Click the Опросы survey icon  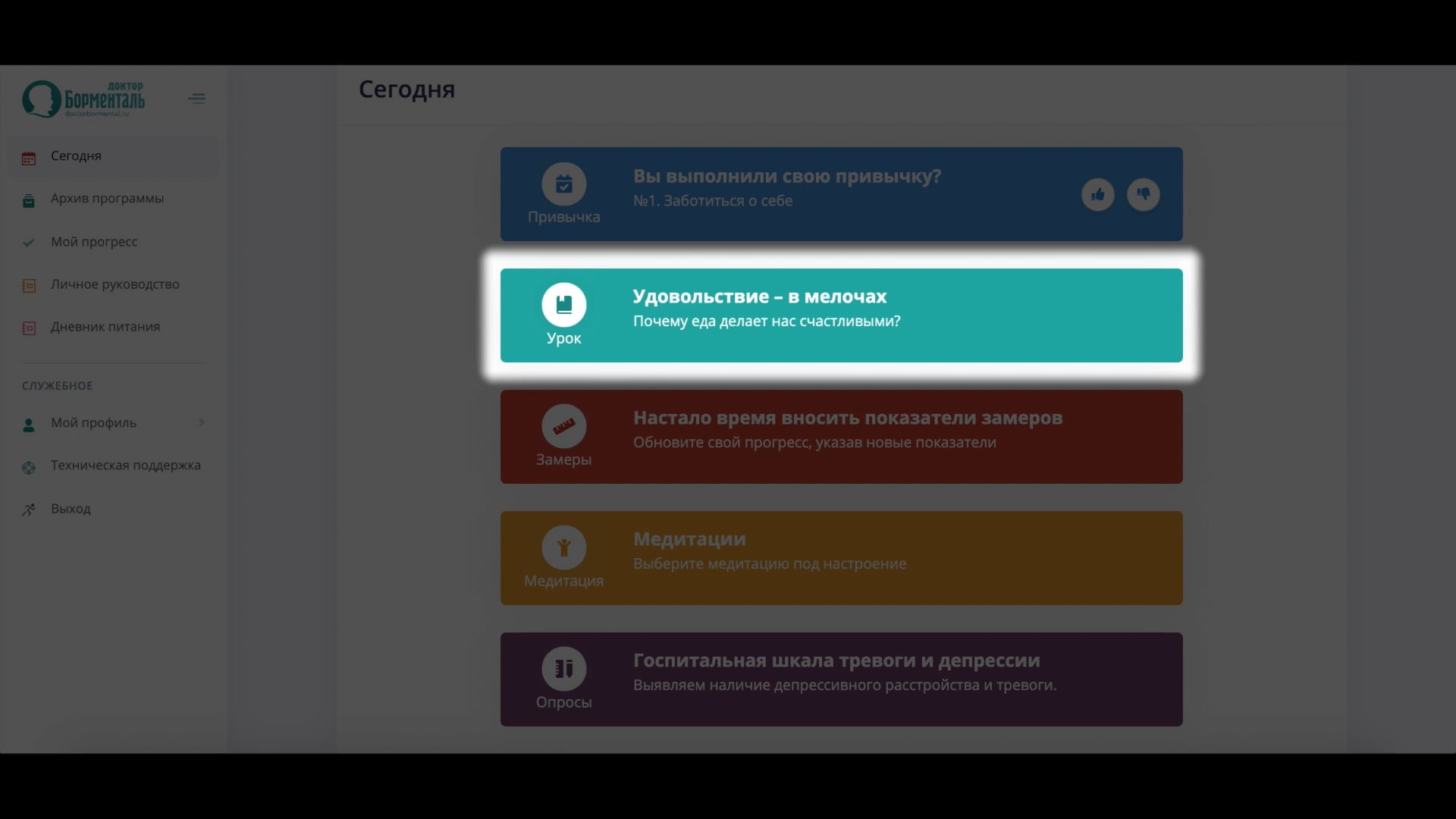point(563,669)
